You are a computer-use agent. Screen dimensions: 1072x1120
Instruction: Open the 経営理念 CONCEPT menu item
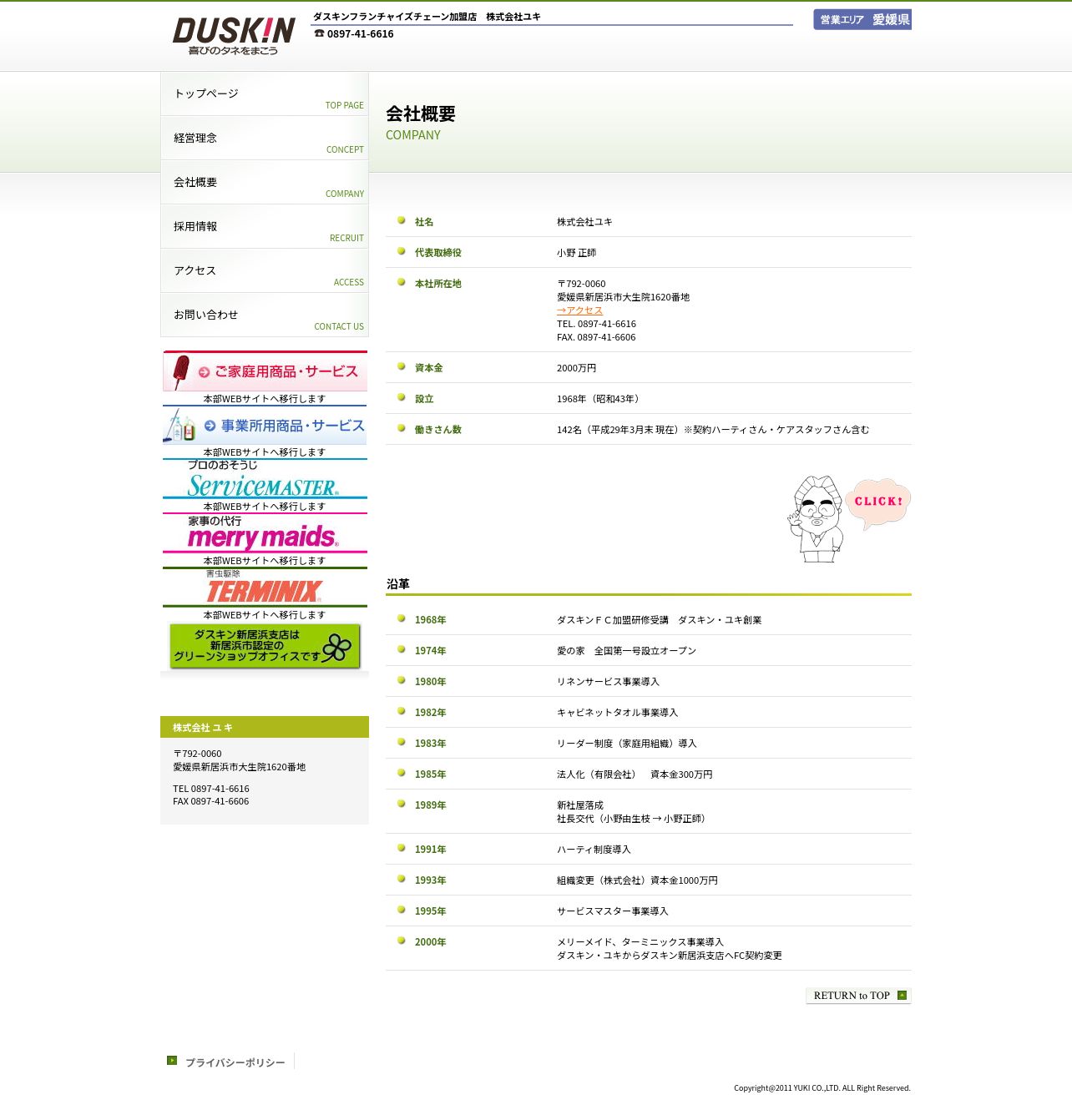tap(265, 138)
